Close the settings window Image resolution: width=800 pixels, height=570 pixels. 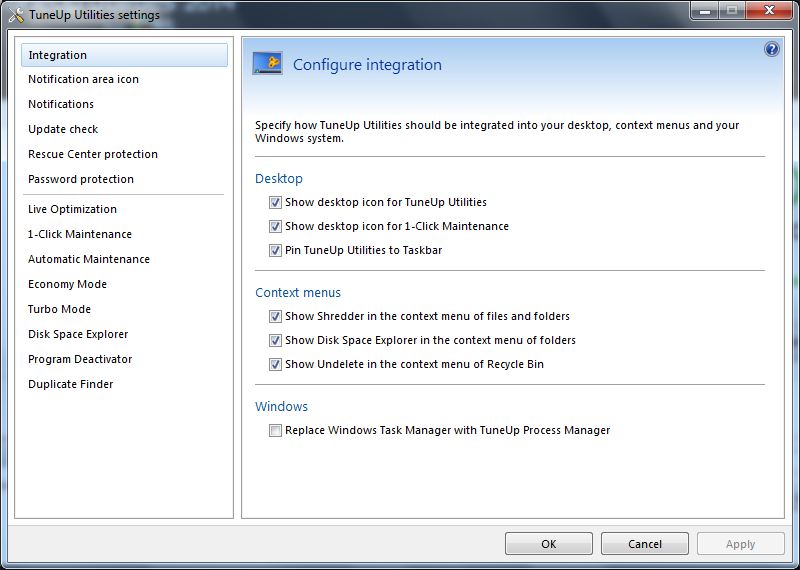click(x=769, y=10)
